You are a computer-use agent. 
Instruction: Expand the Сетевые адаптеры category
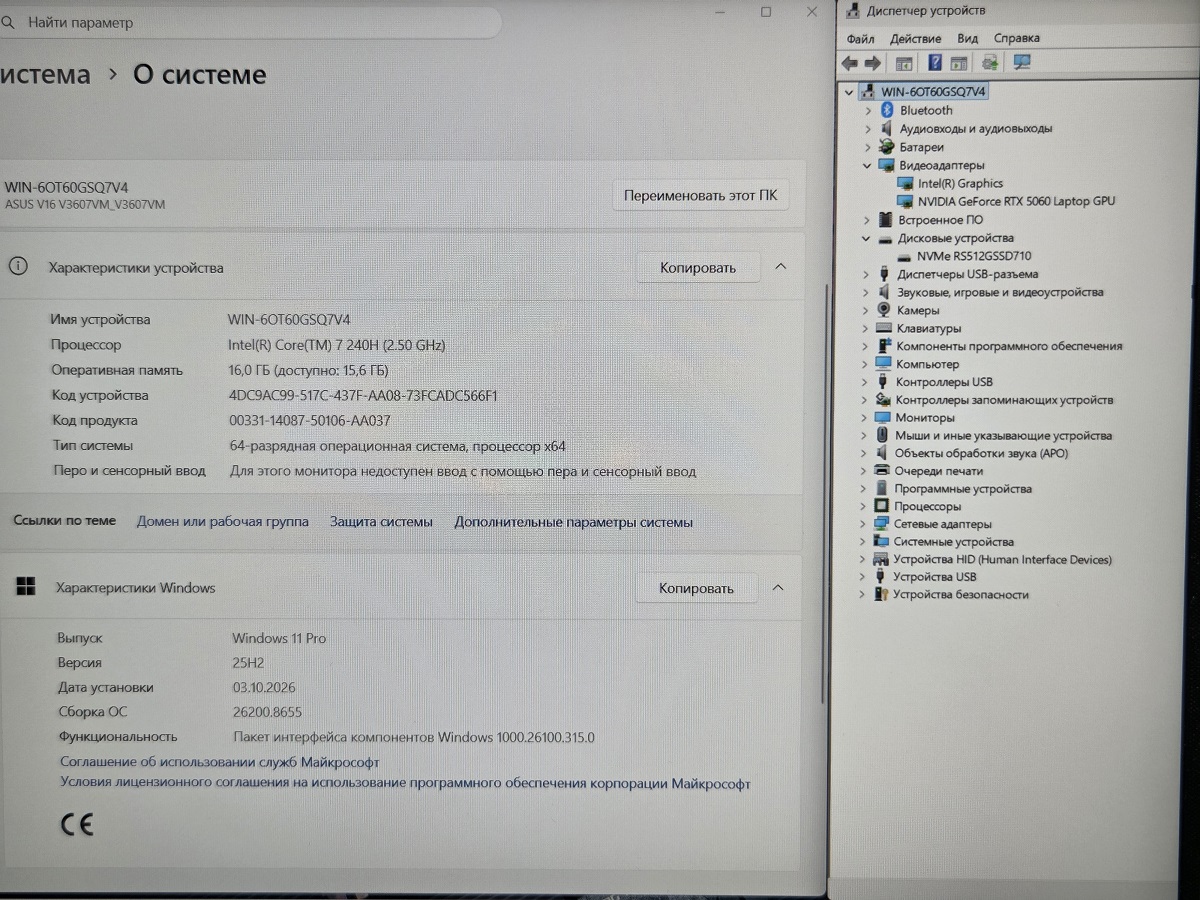(863, 524)
